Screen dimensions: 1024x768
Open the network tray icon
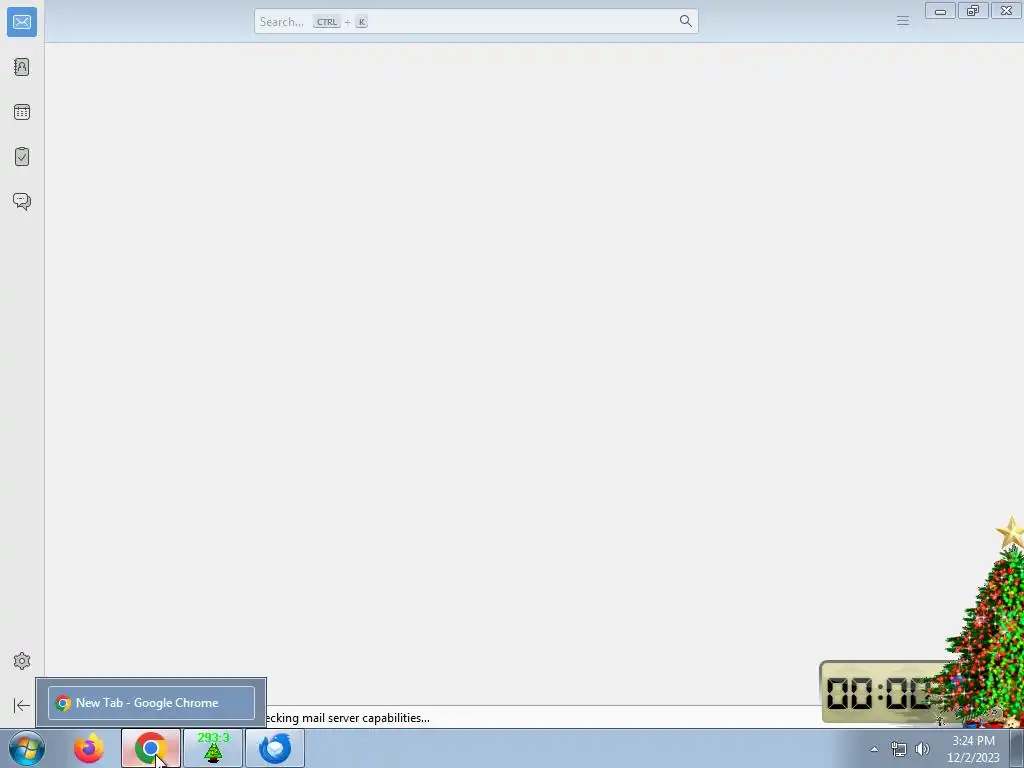point(899,749)
